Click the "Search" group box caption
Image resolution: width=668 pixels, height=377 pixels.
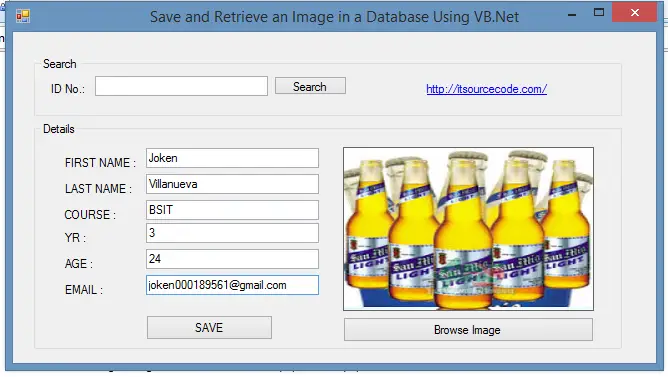tap(60, 64)
